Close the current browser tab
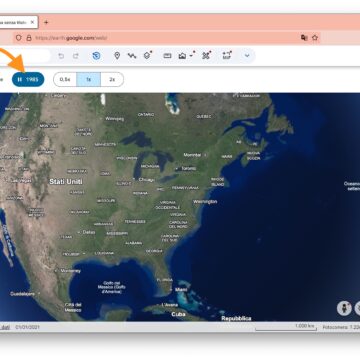The image size is (360, 360). pyautogui.click(x=32, y=22)
